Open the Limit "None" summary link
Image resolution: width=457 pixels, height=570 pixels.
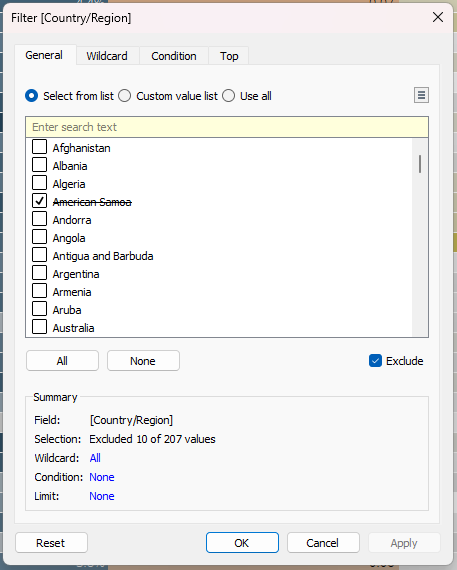[x=102, y=496]
